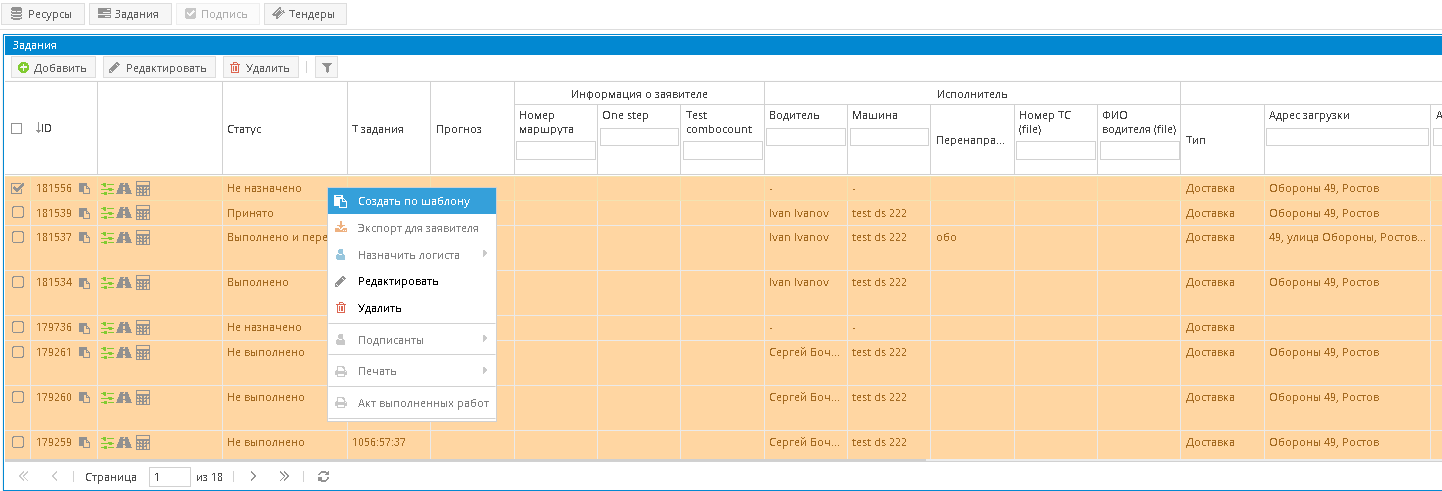Open the calculator icon for task 179261
This screenshot has height=491, width=1442.
[x=143, y=353]
